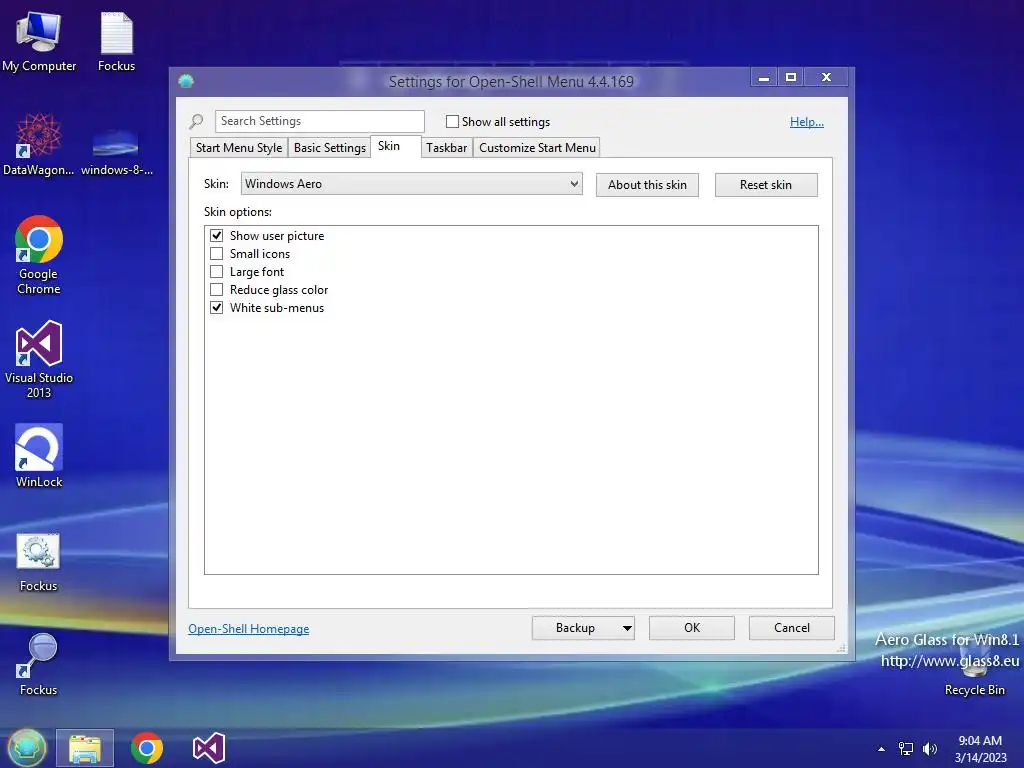Click the taskbar clock showing 9:04 AM

[x=980, y=749]
